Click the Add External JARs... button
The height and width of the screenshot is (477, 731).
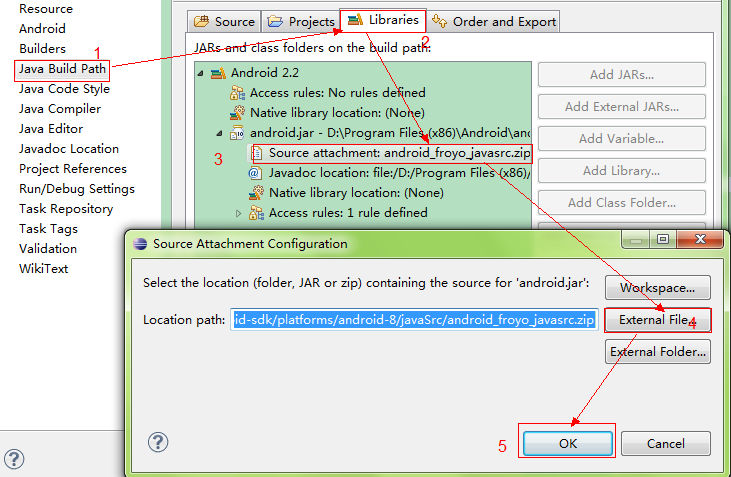(622, 107)
